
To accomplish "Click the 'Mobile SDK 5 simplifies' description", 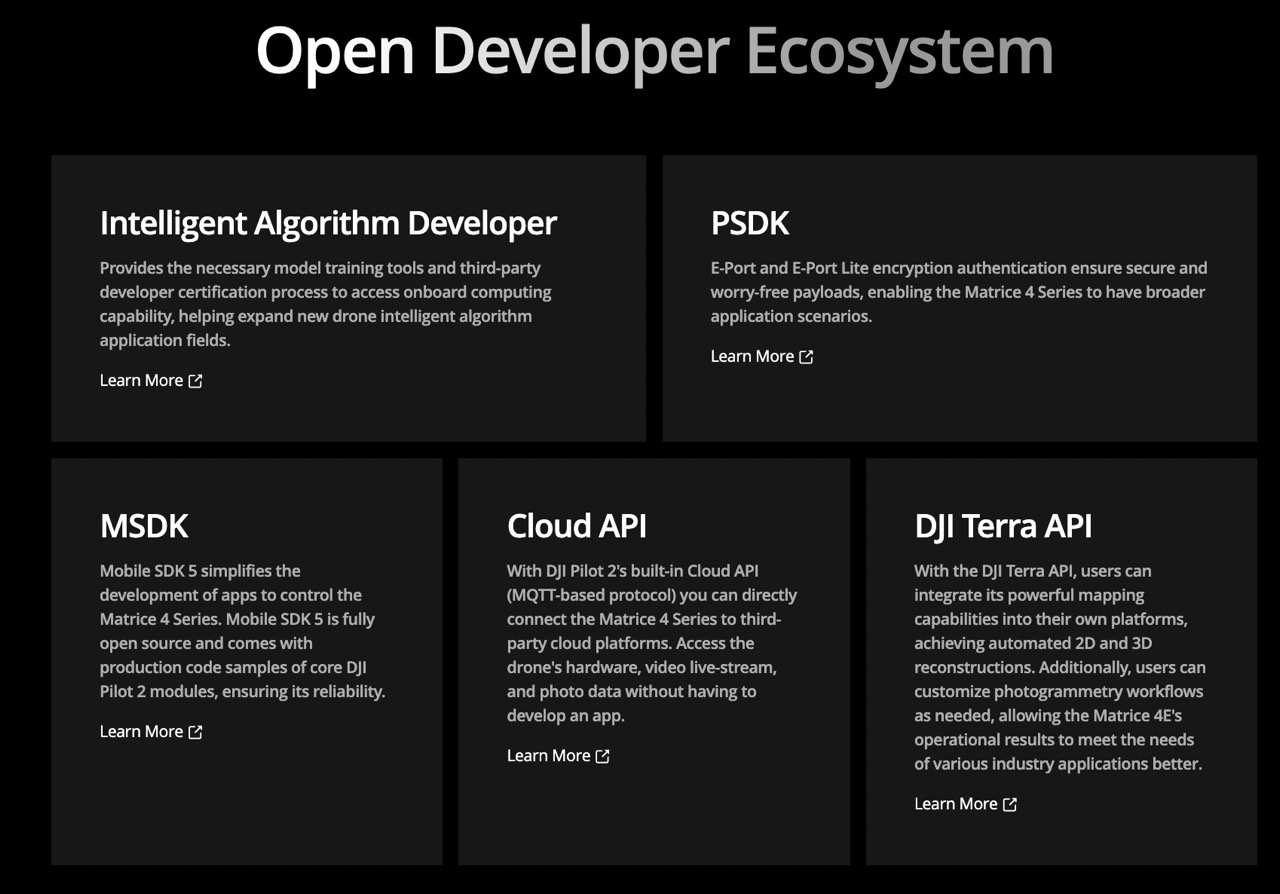I will tap(242, 631).
